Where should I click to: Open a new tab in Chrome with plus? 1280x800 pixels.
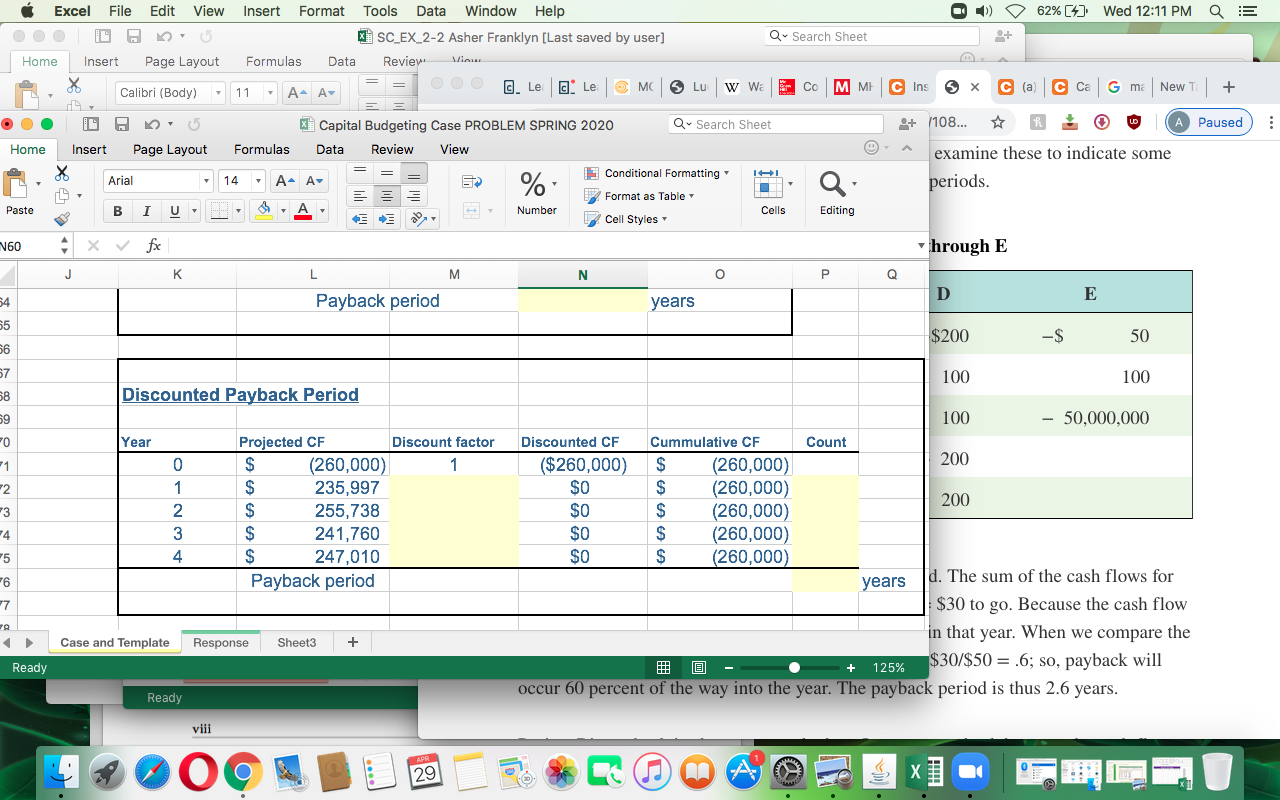(x=1229, y=87)
